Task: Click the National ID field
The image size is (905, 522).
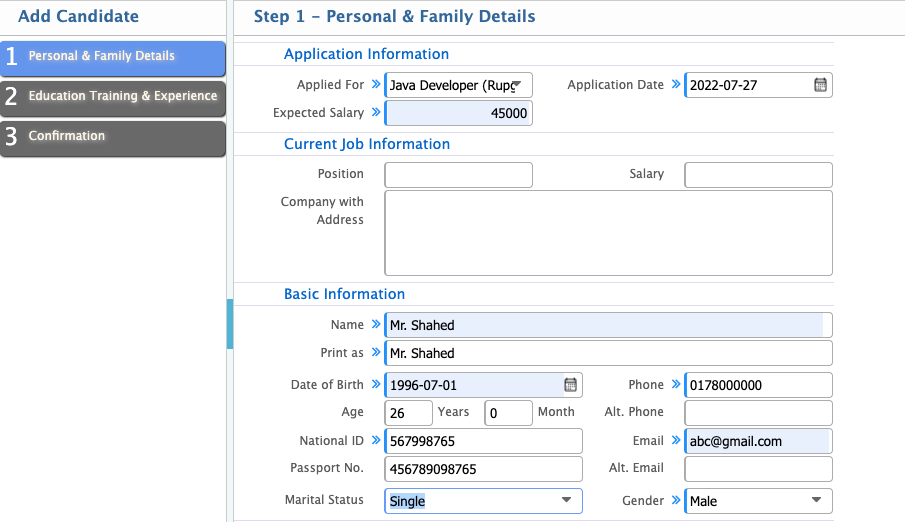Action: [483, 441]
